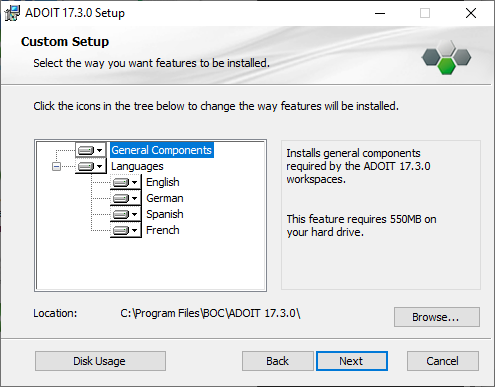
Task: Select French in the feature tree
Action: (163, 230)
